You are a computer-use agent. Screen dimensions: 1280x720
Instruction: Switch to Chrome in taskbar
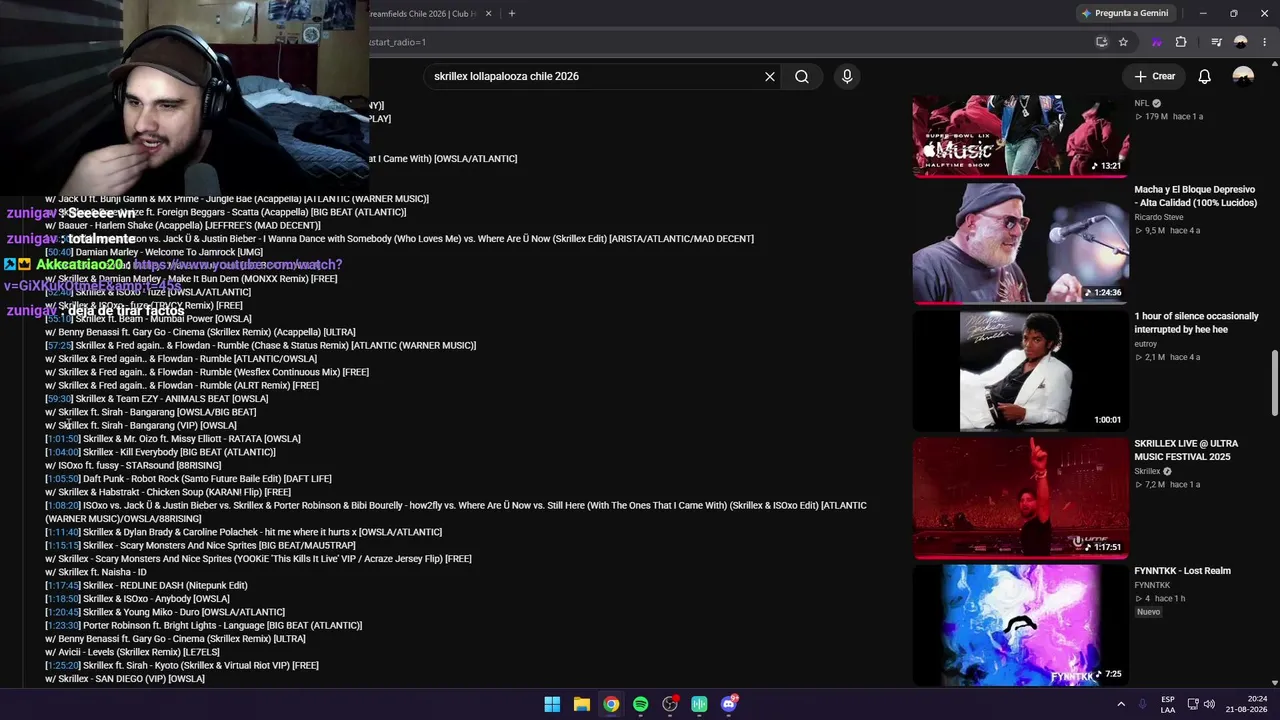(x=611, y=704)
